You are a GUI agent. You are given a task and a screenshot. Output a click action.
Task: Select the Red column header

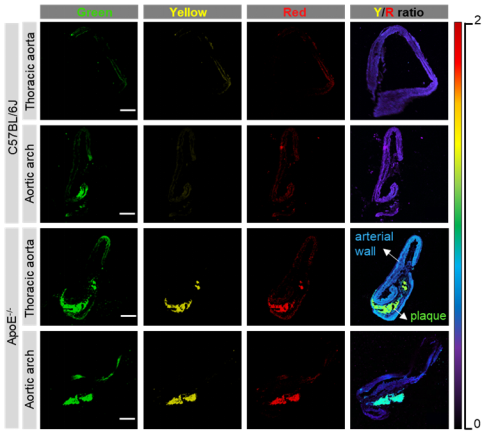click(296, 12)
